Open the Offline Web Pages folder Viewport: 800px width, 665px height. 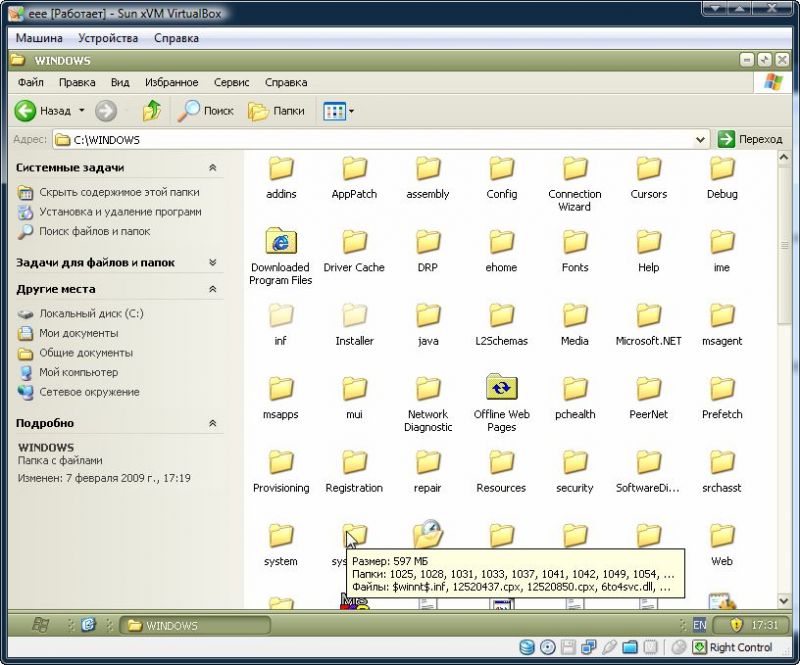click(x=501, y=389)
